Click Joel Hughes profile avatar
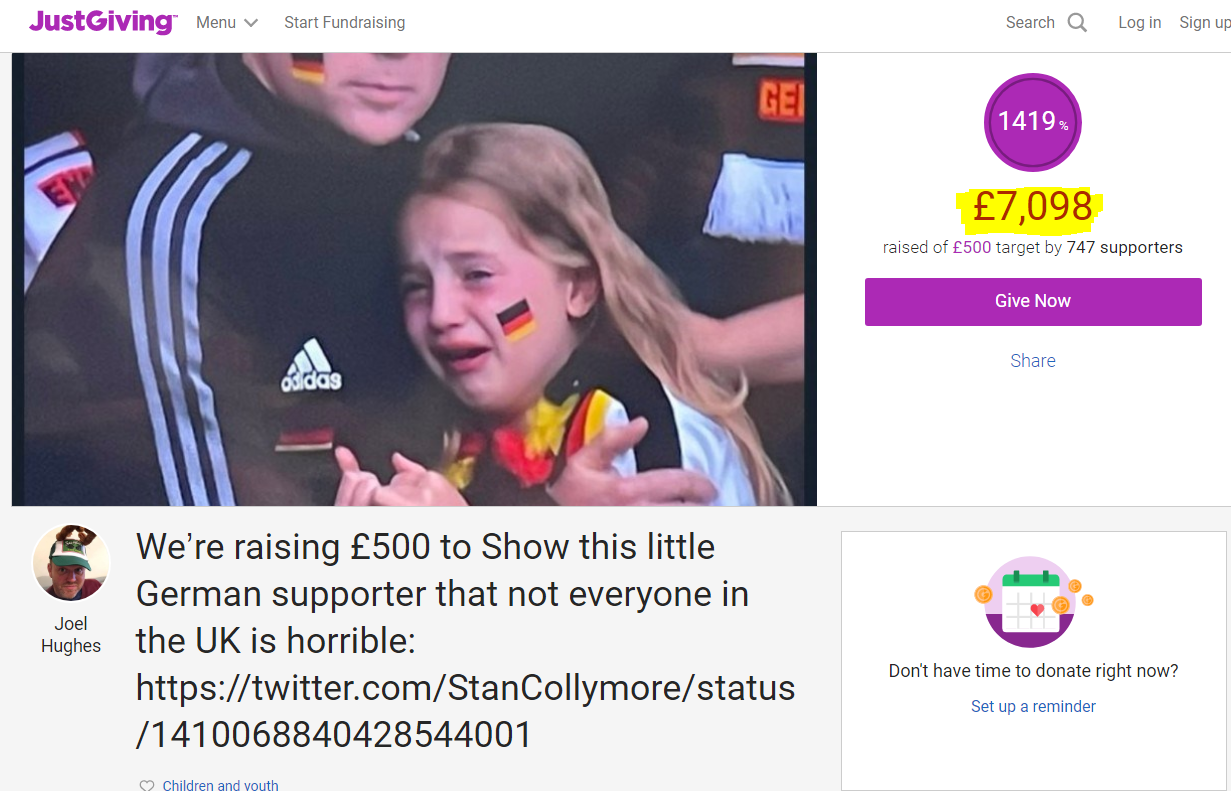Screen dimensions: 1231x791 pyautogui.click(x=71, y=562)
